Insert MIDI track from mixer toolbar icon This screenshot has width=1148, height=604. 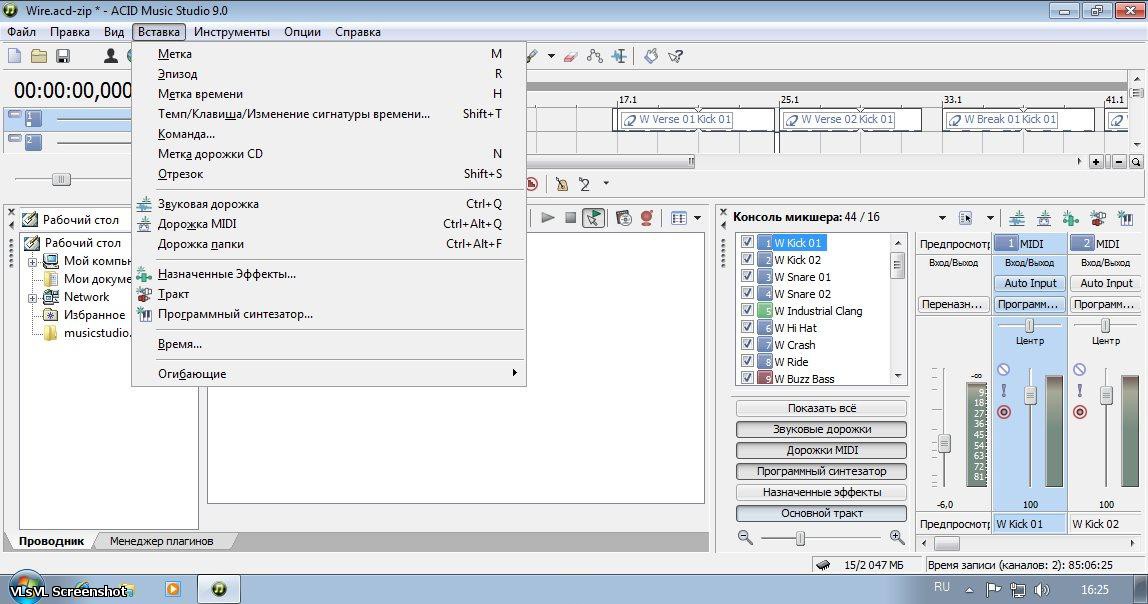pyautogui.click(x=1044, y=217)
